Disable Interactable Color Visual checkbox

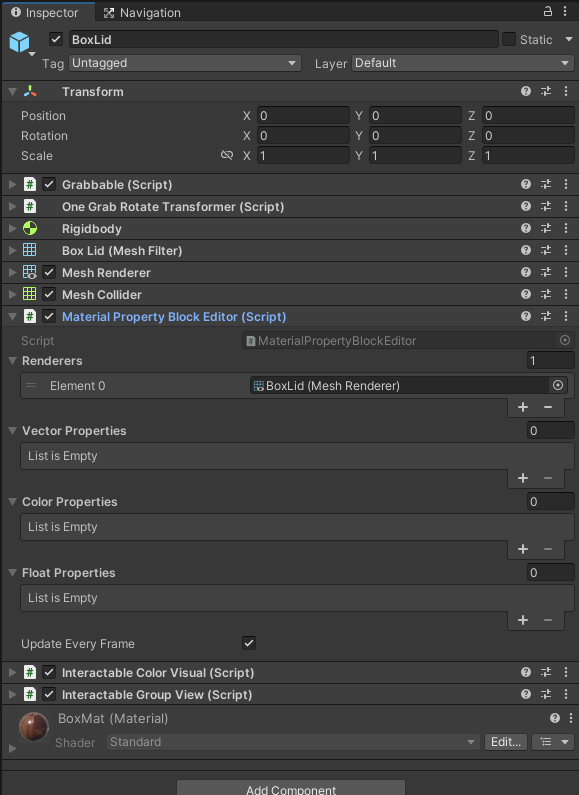click(x=49, y=672)
